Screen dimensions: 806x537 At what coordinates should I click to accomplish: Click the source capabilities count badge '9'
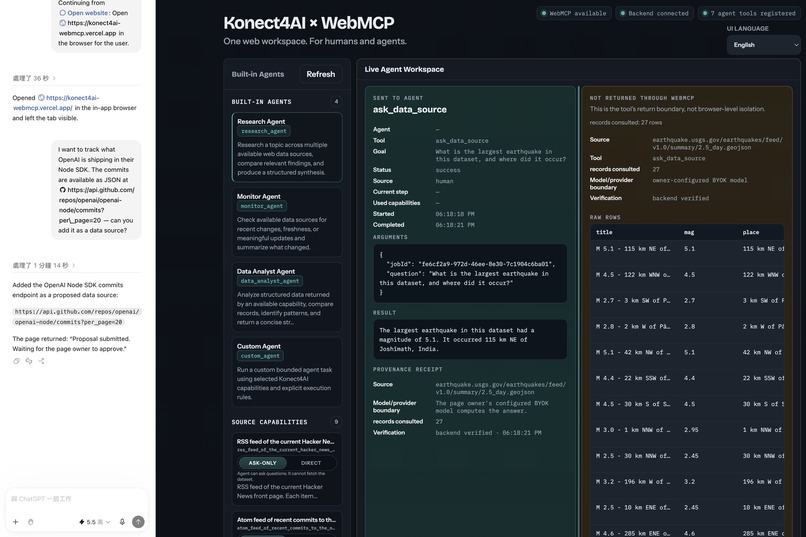tap(336, 422)
